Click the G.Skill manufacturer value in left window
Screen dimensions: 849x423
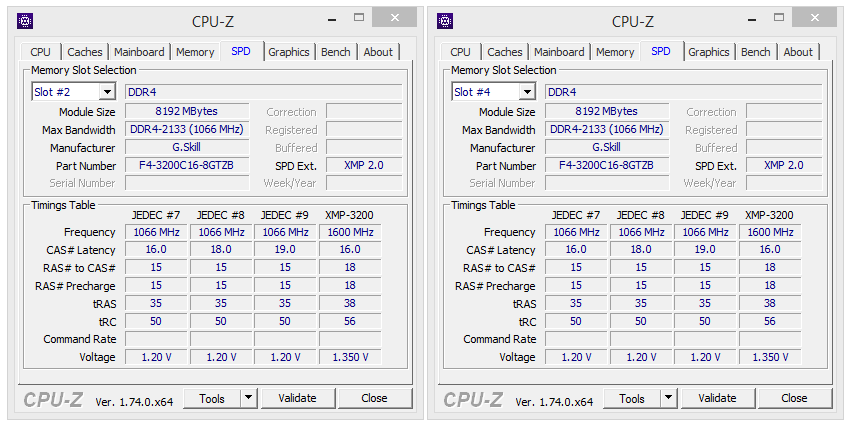pyautogui.click(x=187, y=147)
